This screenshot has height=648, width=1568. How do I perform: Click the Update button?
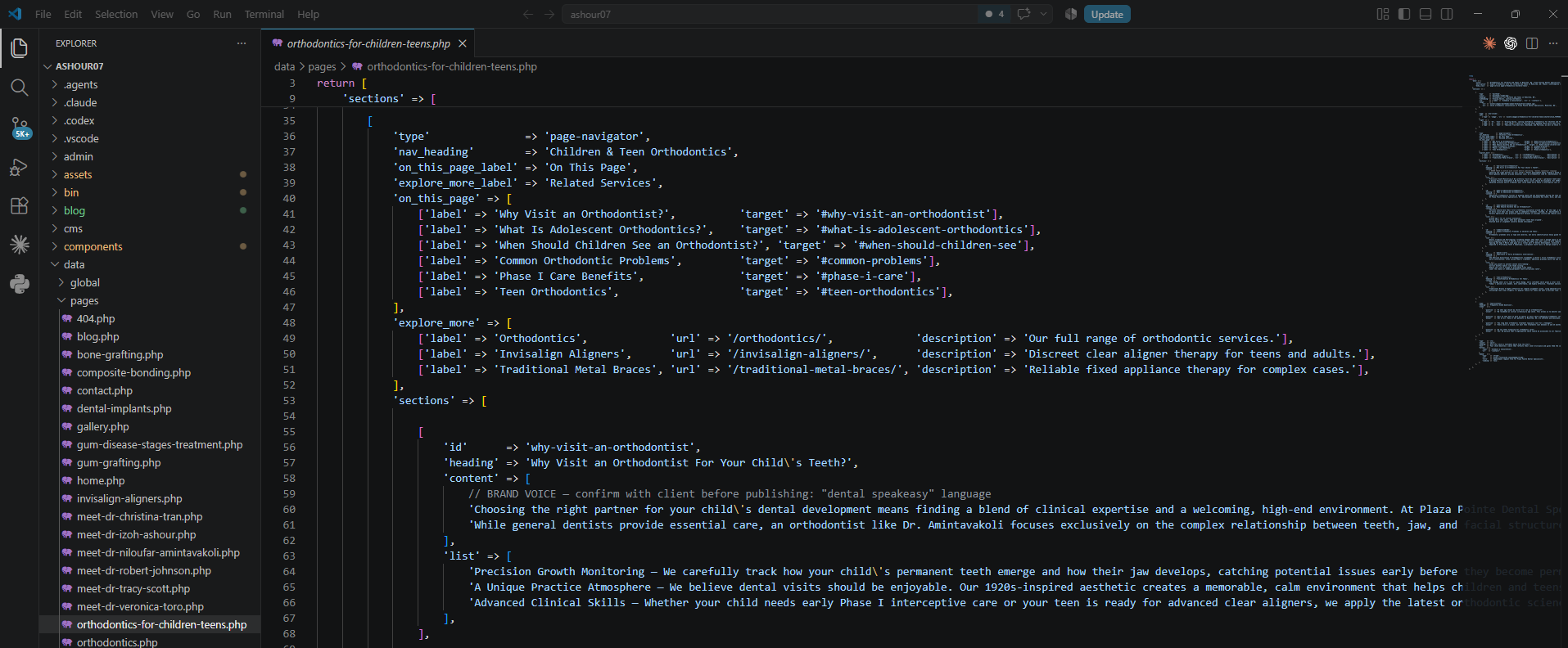click(1107, 14)
